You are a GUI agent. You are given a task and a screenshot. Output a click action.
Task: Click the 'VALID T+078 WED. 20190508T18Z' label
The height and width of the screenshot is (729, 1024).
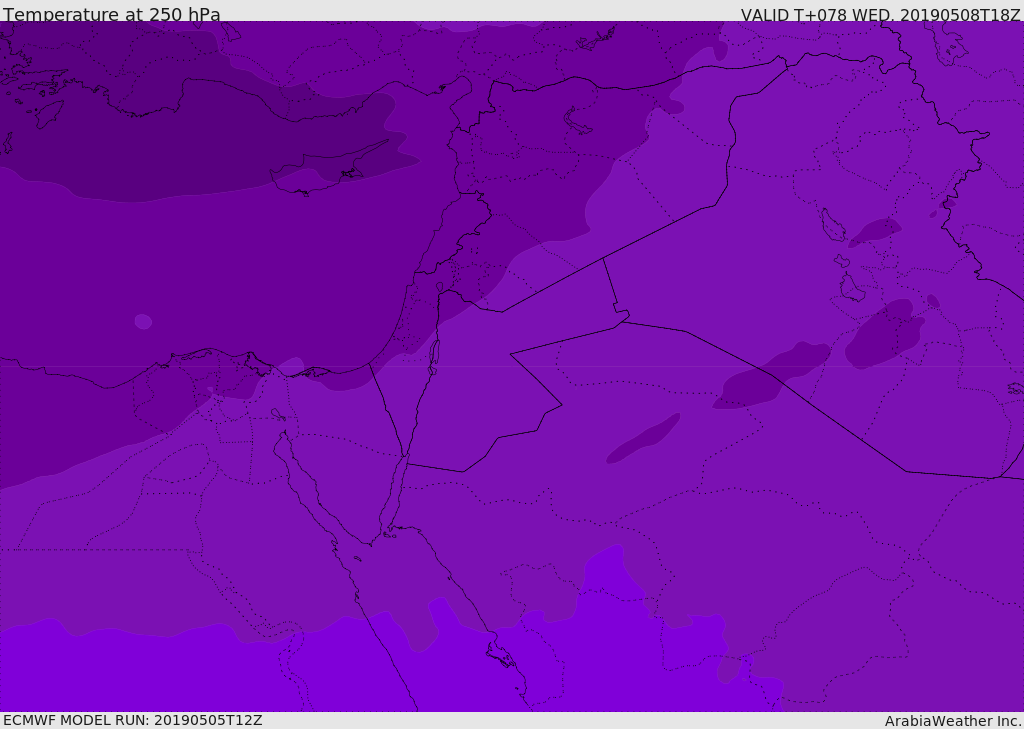[x=880, y=14]
